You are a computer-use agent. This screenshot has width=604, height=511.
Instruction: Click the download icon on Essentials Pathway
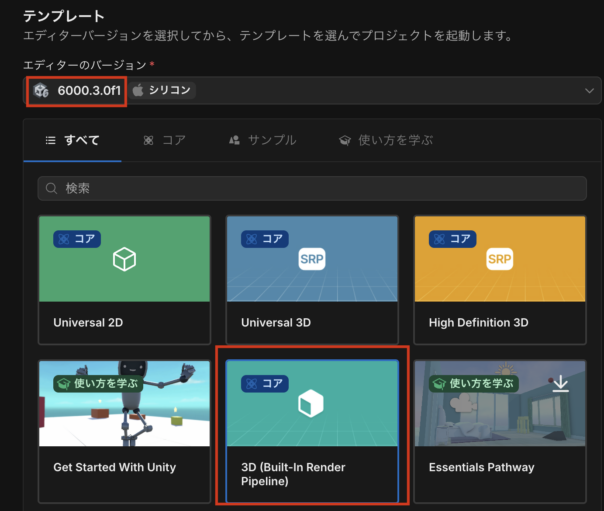[561, 385]
